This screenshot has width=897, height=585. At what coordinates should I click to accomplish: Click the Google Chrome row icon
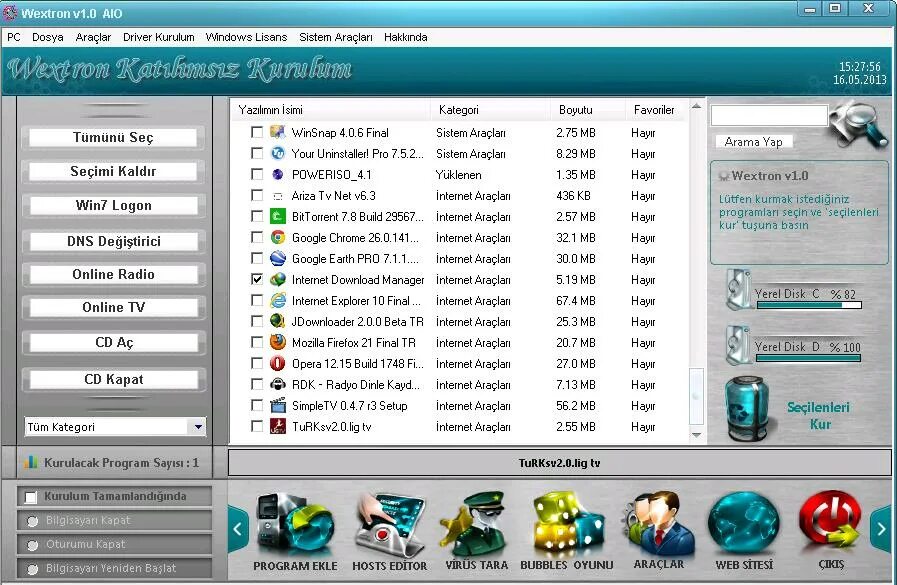click(x=277, y=237)
